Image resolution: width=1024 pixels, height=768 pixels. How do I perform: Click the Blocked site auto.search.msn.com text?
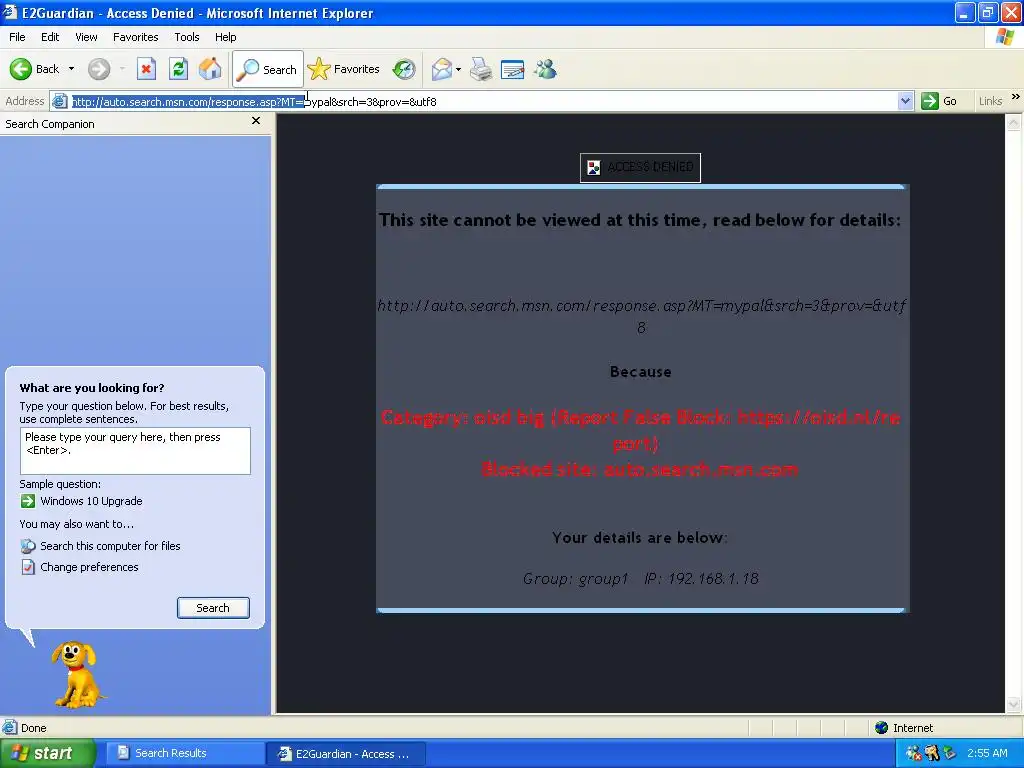click(x=640, y=469)
